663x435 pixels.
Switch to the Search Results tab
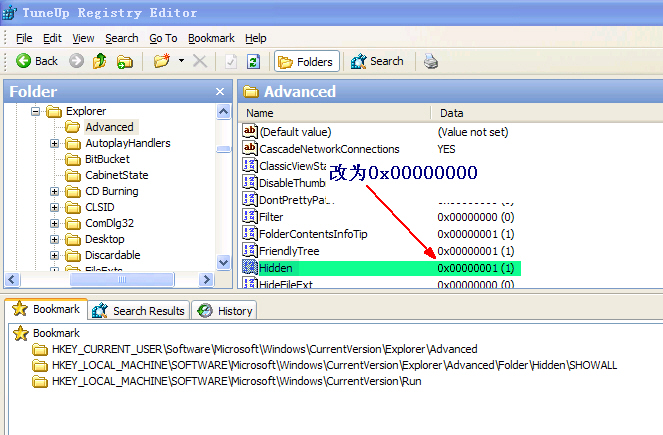139,311
